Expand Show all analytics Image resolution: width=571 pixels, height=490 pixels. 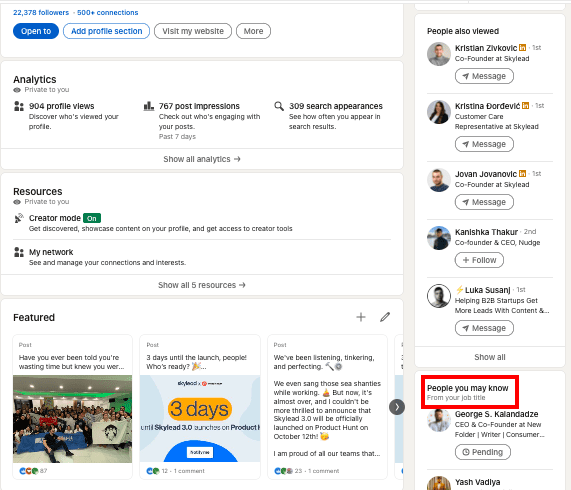tap(202, 159)
